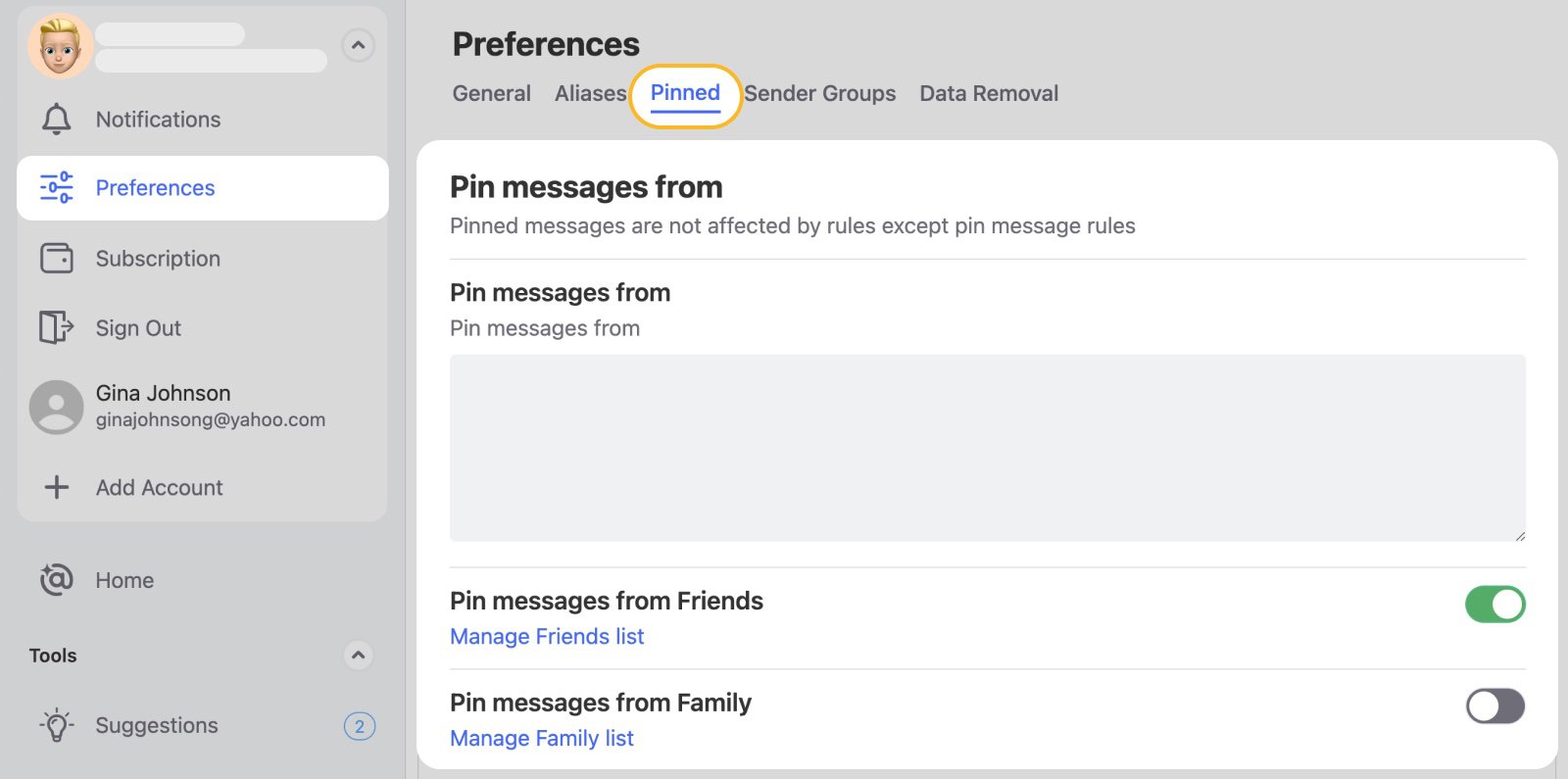Collapse the Tools section
Viewport: 1568px width, 779px height.
359,655
